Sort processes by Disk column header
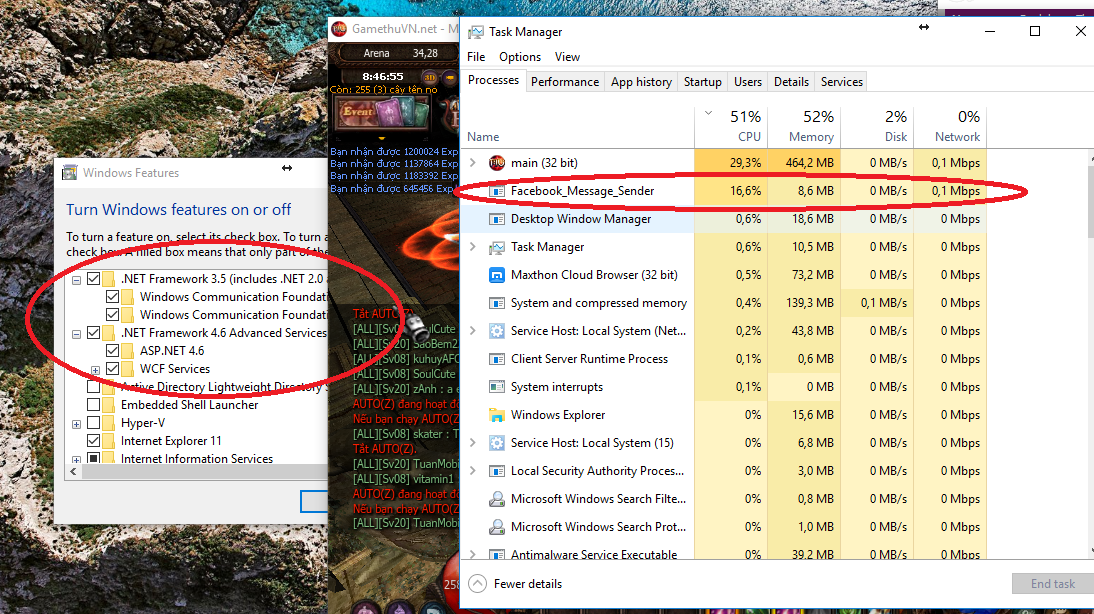 [877, 127]
